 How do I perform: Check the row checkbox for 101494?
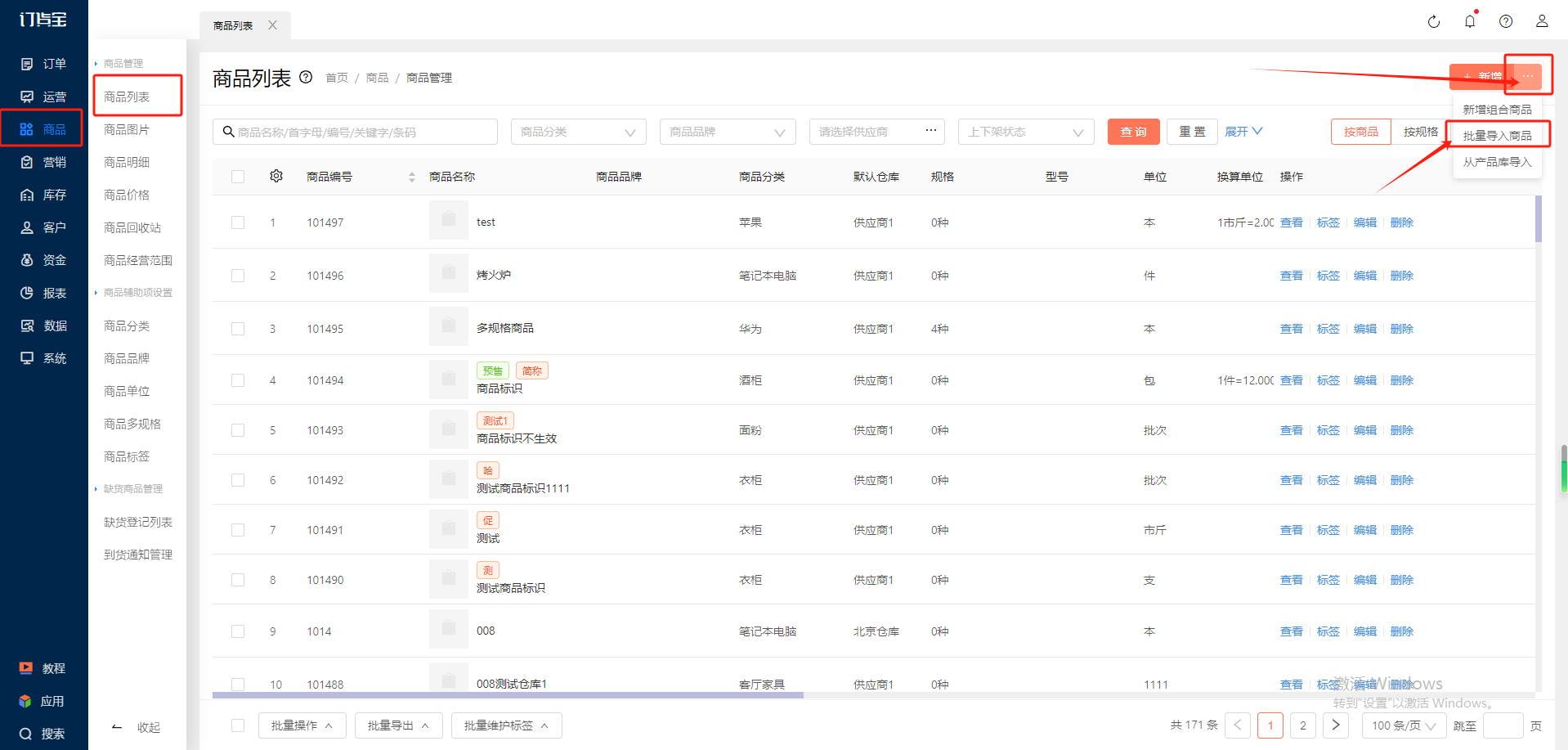click(x=238, y=380)
